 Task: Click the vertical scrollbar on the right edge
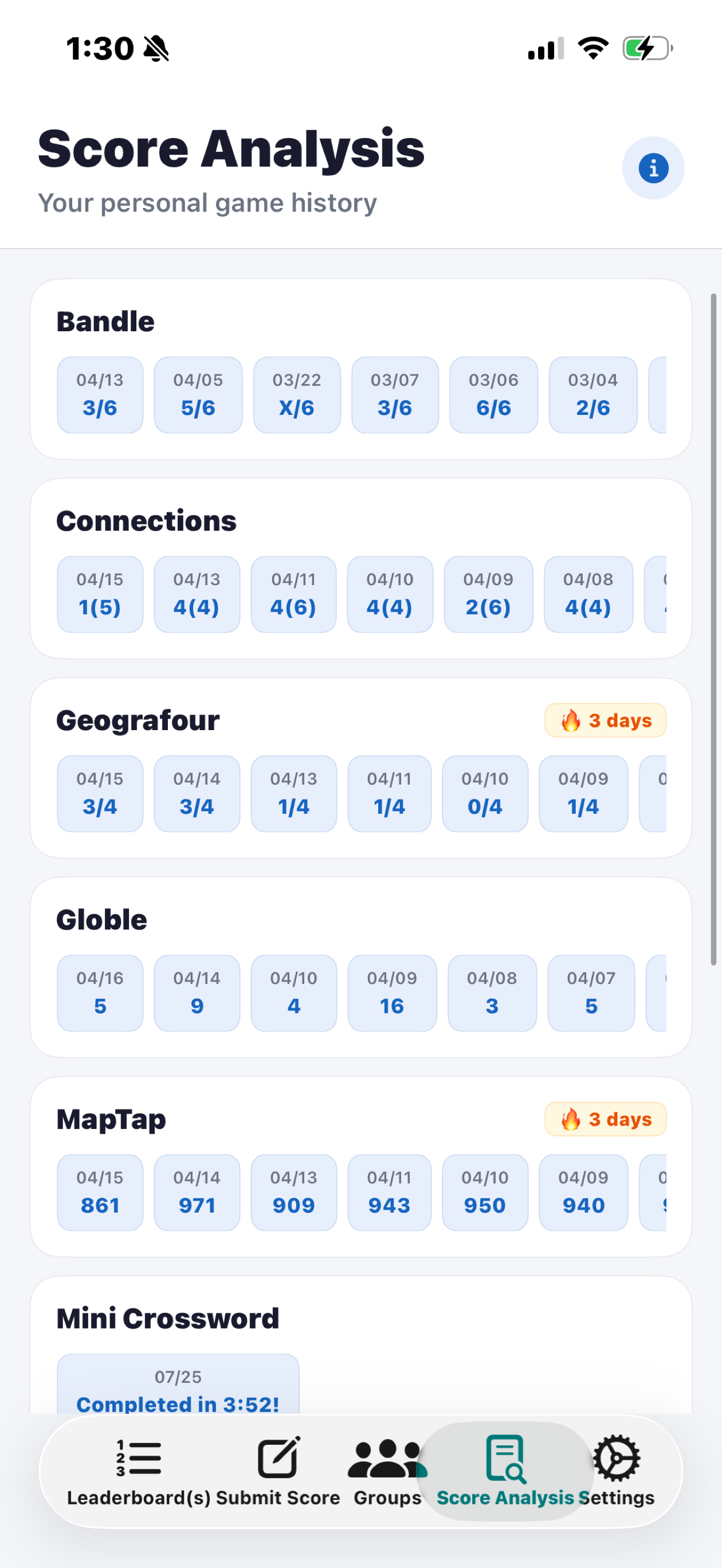pos(713,629)
